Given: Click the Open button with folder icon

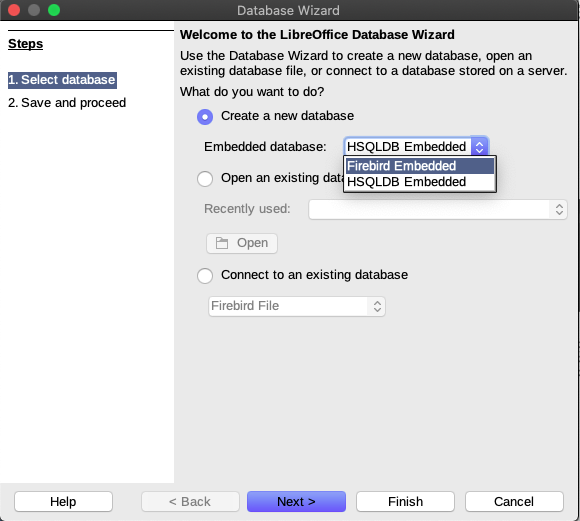Looking at the screenshot, I should [242, 243].
